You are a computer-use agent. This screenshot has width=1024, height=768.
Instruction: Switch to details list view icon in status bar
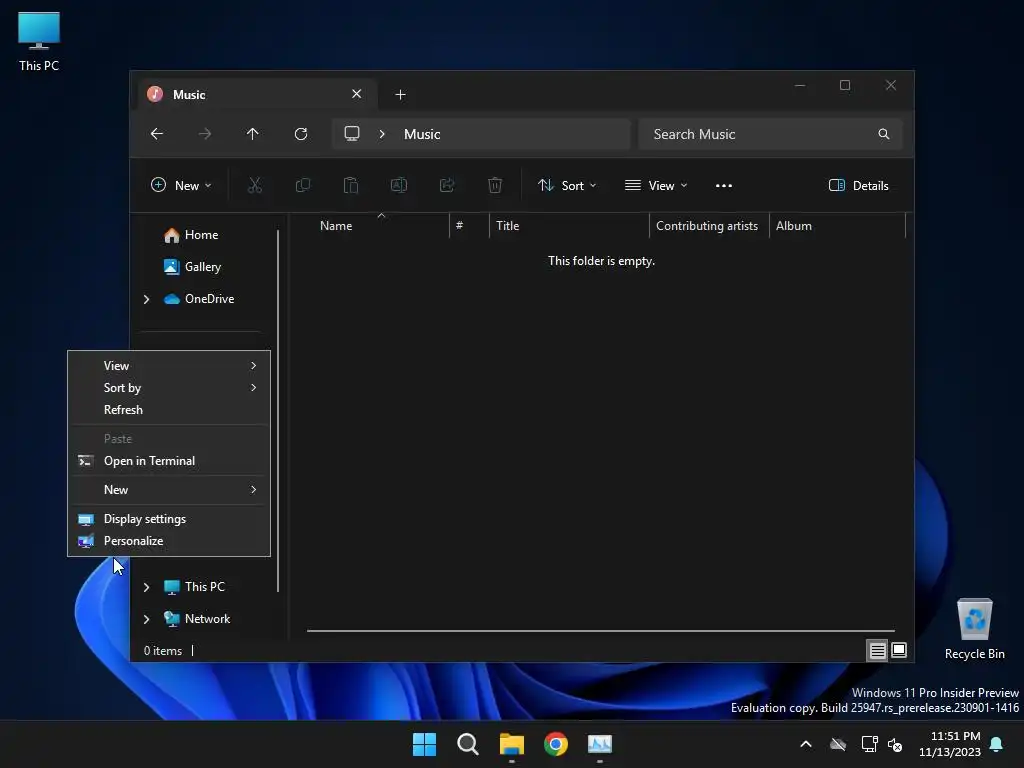(x=877, y=650)
